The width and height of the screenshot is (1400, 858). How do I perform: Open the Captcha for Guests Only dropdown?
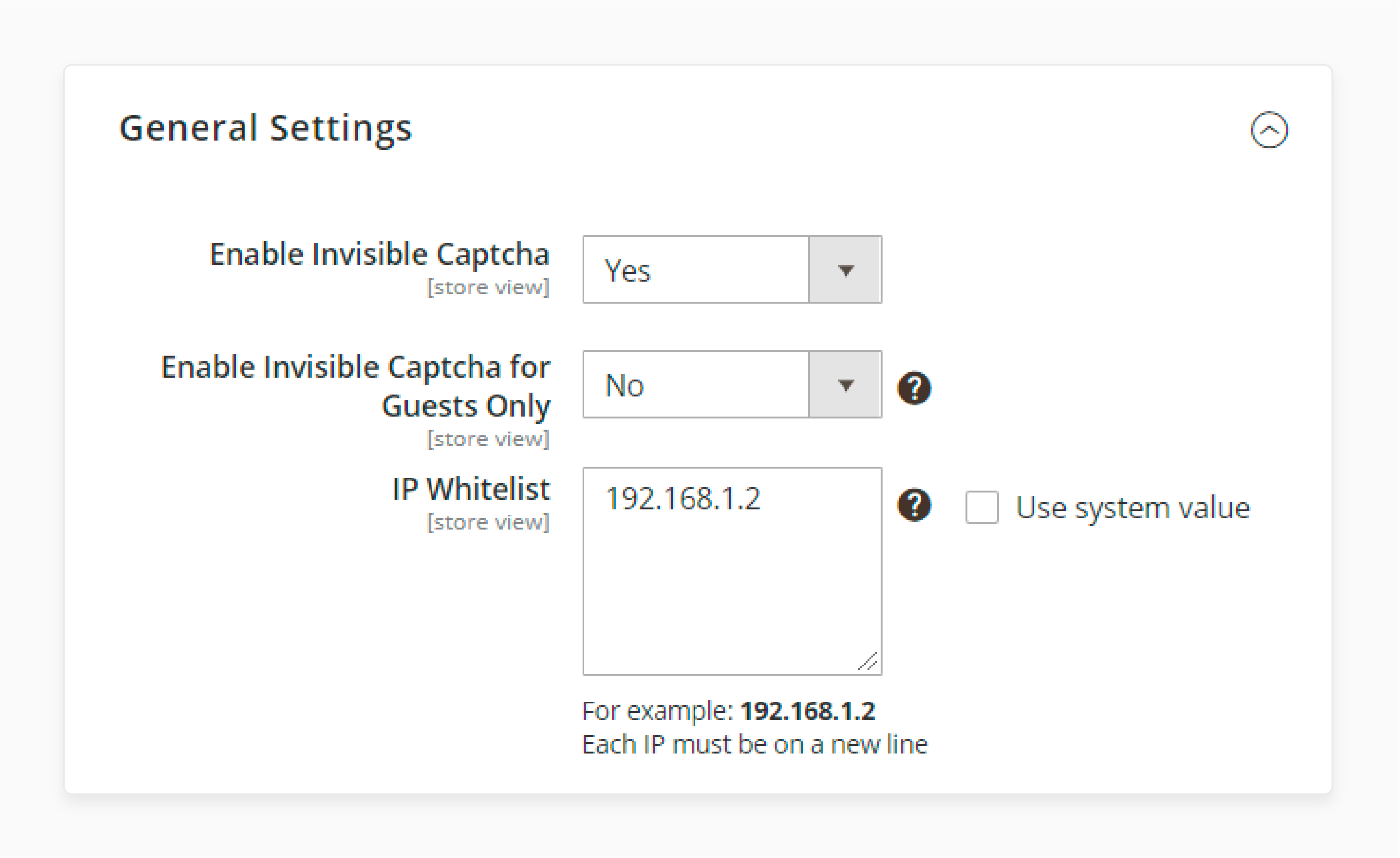click(733, 385)
